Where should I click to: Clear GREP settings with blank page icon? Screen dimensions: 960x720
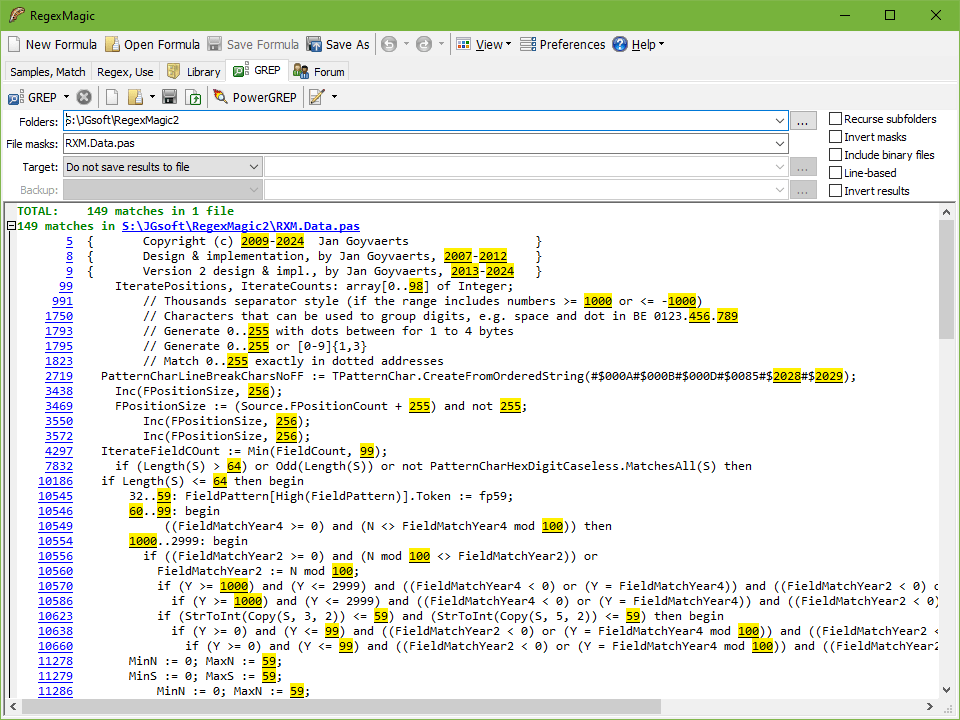[x=112, y=97]
